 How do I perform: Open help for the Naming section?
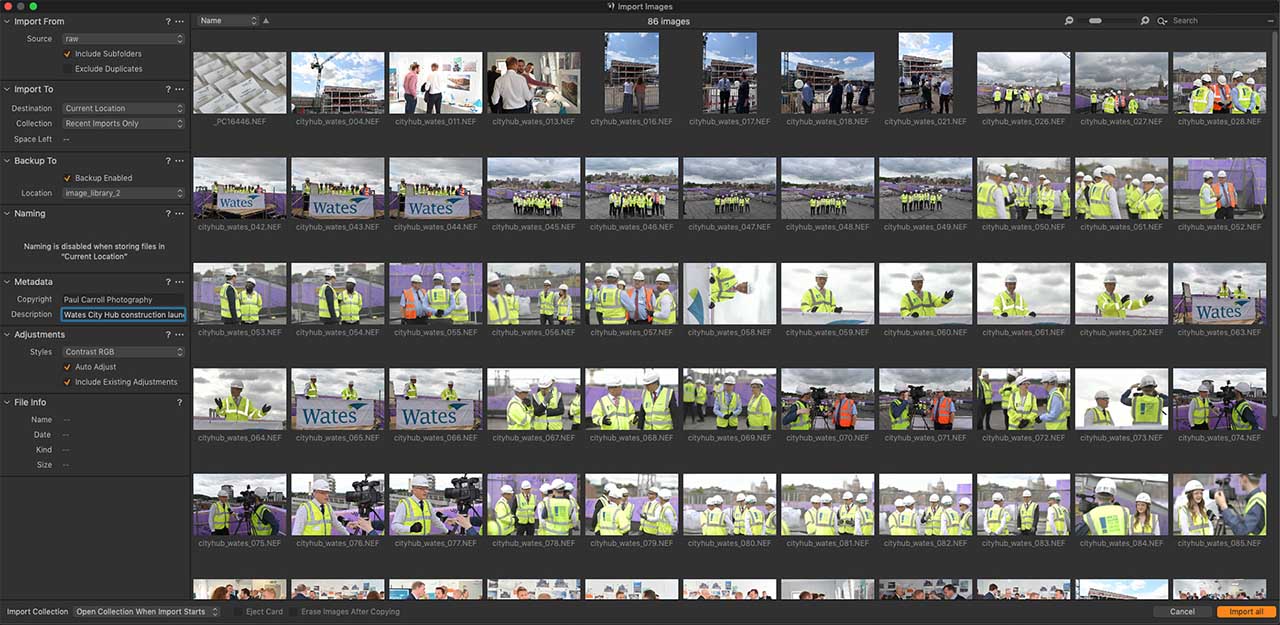coord(168,213)
